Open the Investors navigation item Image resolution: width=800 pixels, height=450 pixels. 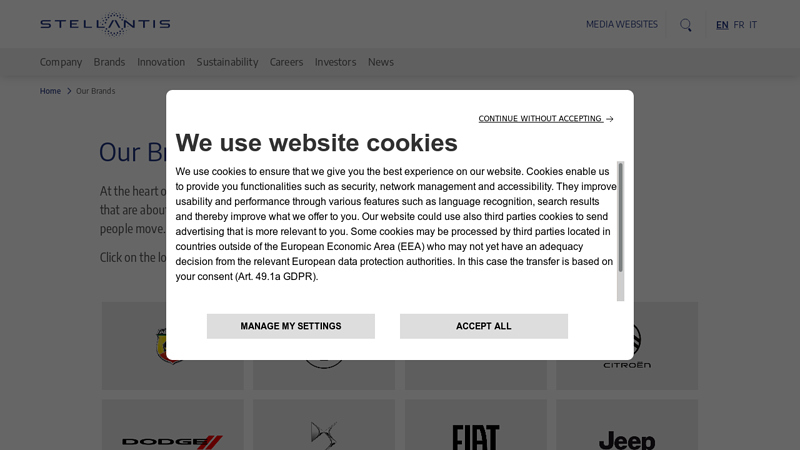pos(335,62)
